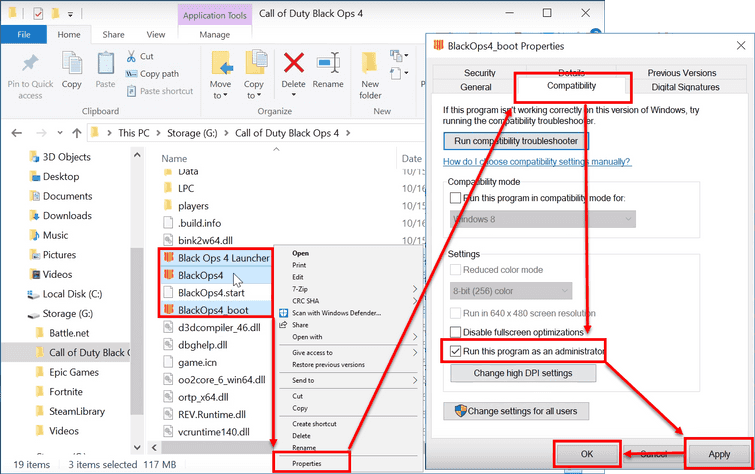Image resolution: width=755 pixels, height=474 pixels.
Task: Open the LPC folder
Action: click(x=186, y=188)
